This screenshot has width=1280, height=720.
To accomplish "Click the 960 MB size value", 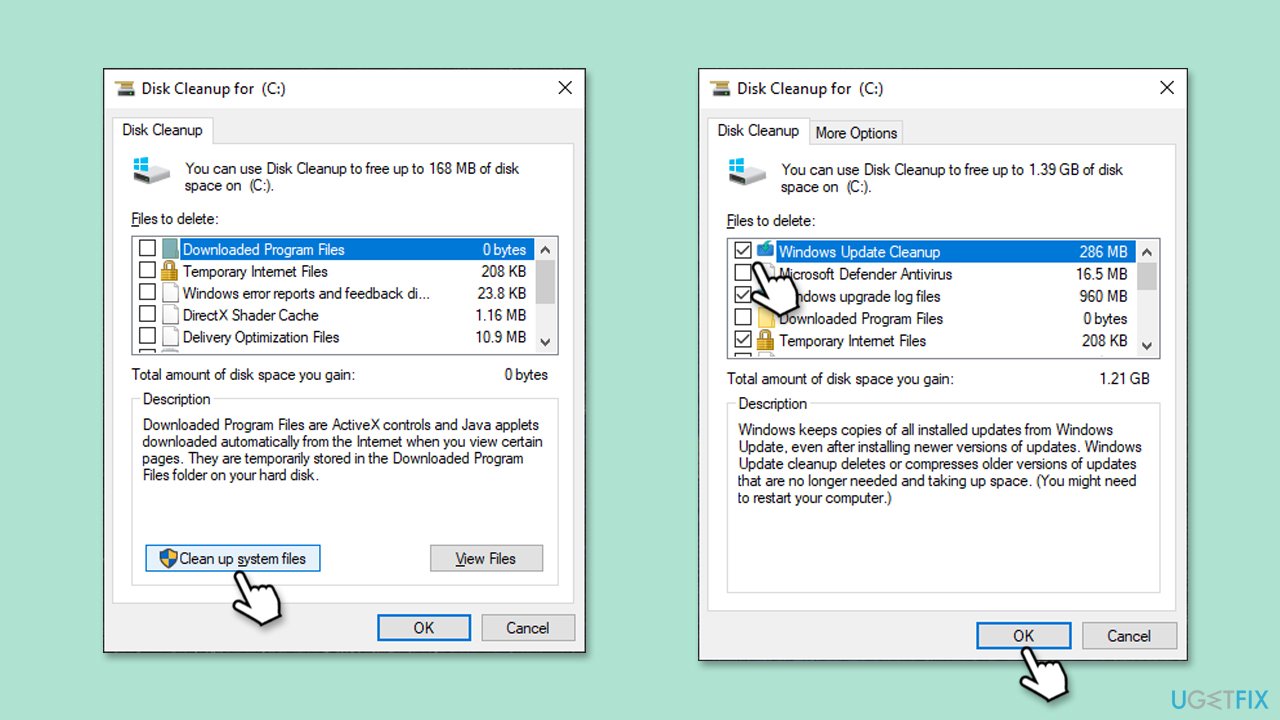I will 1103,296.
